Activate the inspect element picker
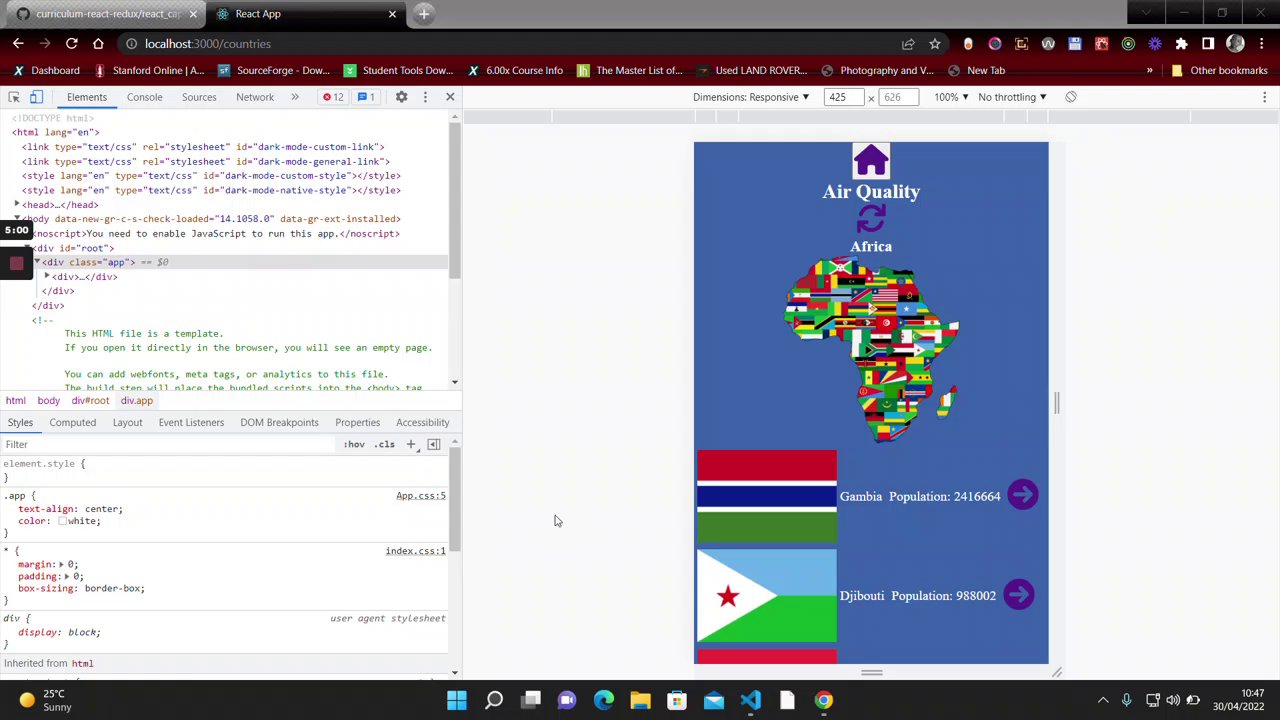Viewport: 1280px width, 720px height. pos(14,97)
